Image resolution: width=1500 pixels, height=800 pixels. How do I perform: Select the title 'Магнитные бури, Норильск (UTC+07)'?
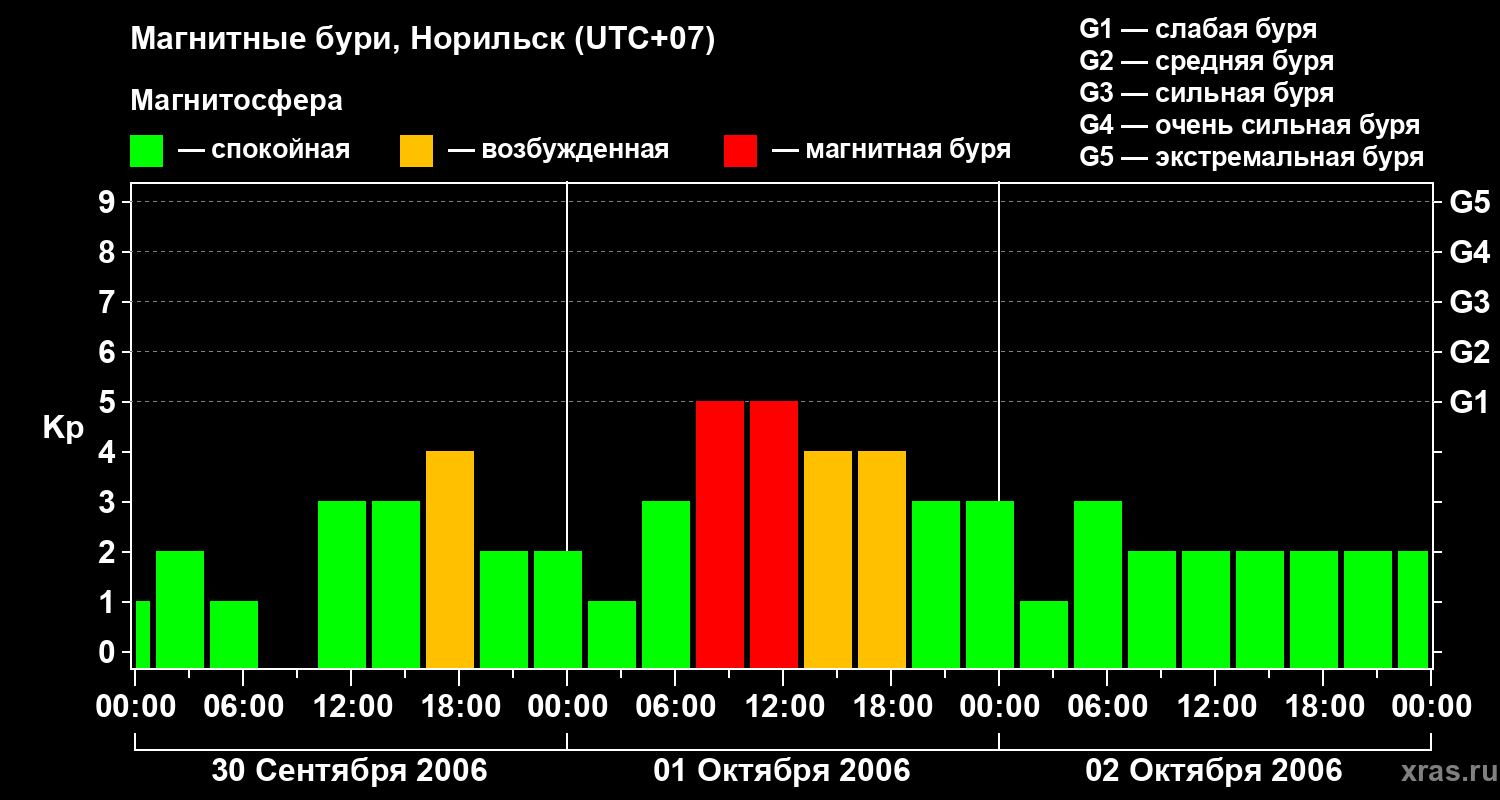coord(423,40)
